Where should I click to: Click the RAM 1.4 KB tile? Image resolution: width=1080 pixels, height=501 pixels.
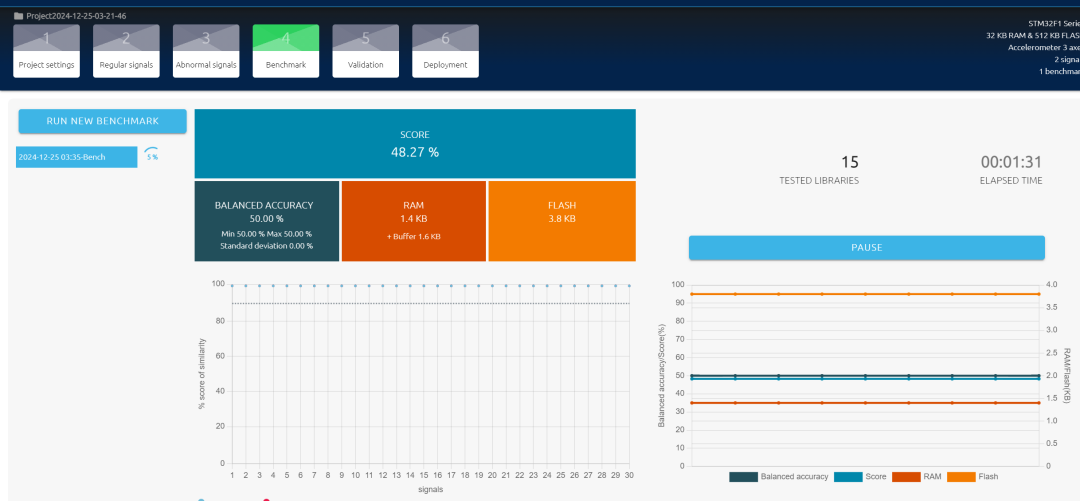tap(413, 220)
